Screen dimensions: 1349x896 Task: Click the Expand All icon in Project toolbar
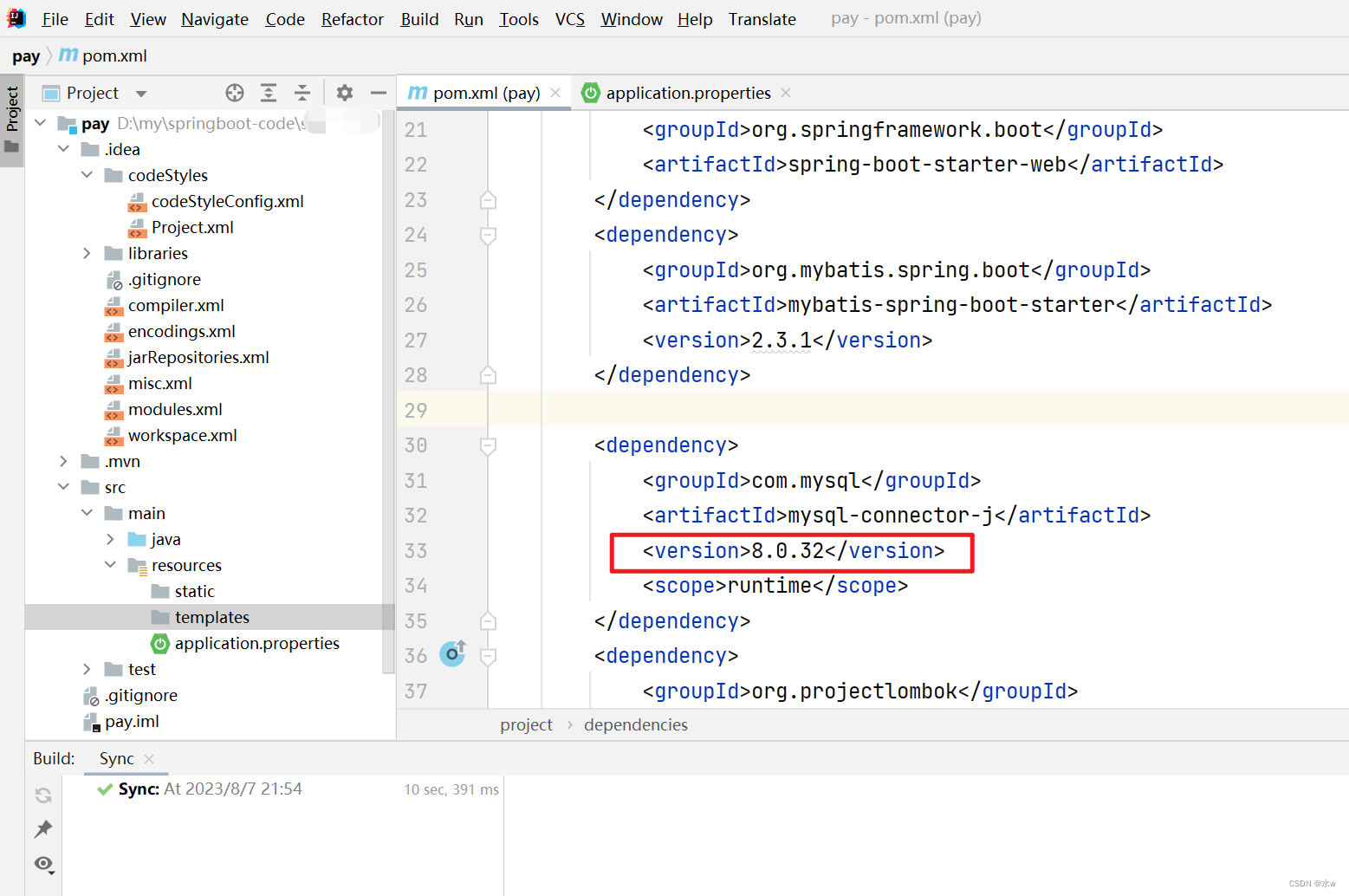(268, 93)
